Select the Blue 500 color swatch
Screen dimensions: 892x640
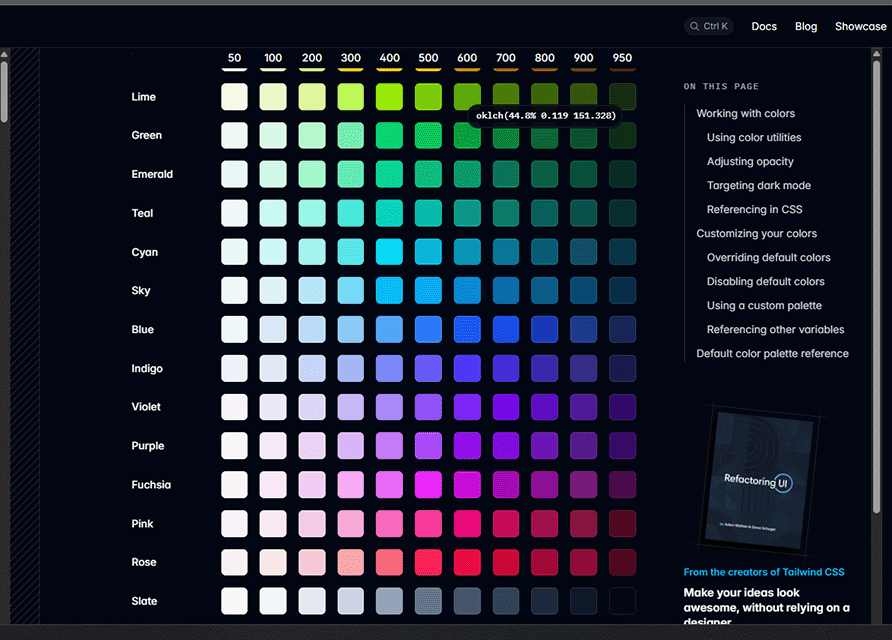point(428,329)
